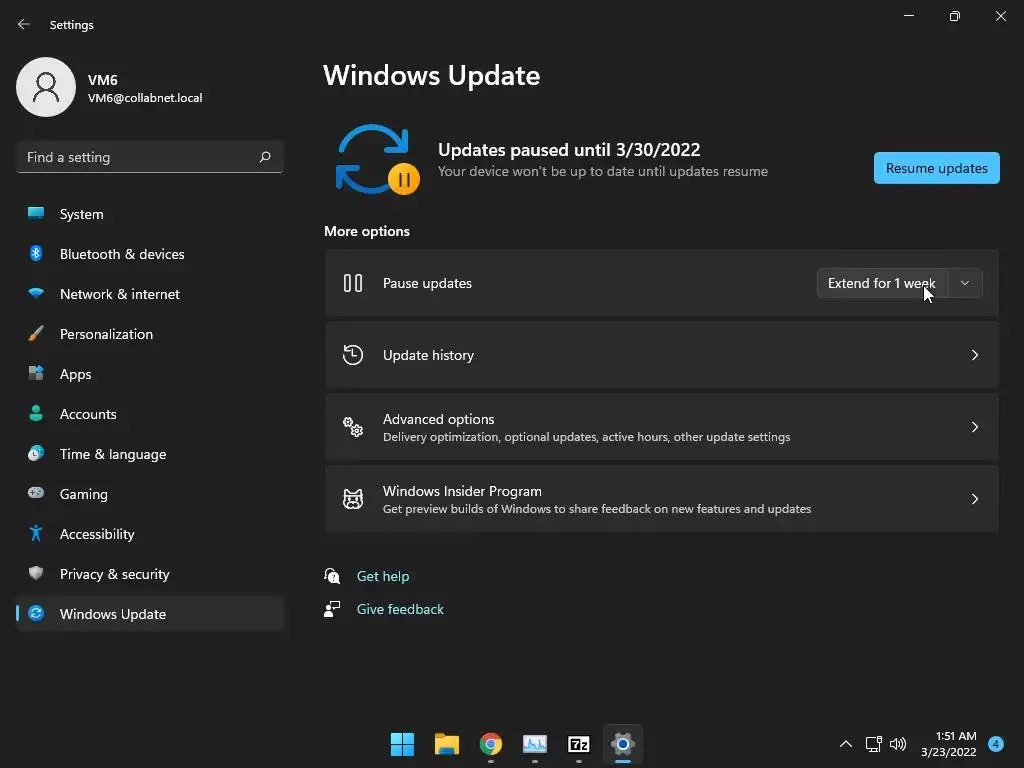1024x768 pixels.
Task: Launch Google Chrome from the taskbar
Action: click(490, 744)
